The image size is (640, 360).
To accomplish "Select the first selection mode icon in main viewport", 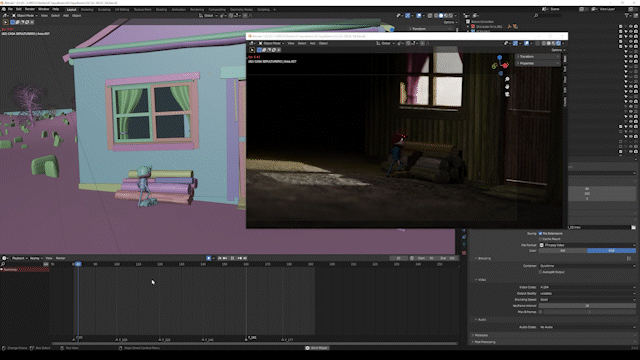I will 13,22.
